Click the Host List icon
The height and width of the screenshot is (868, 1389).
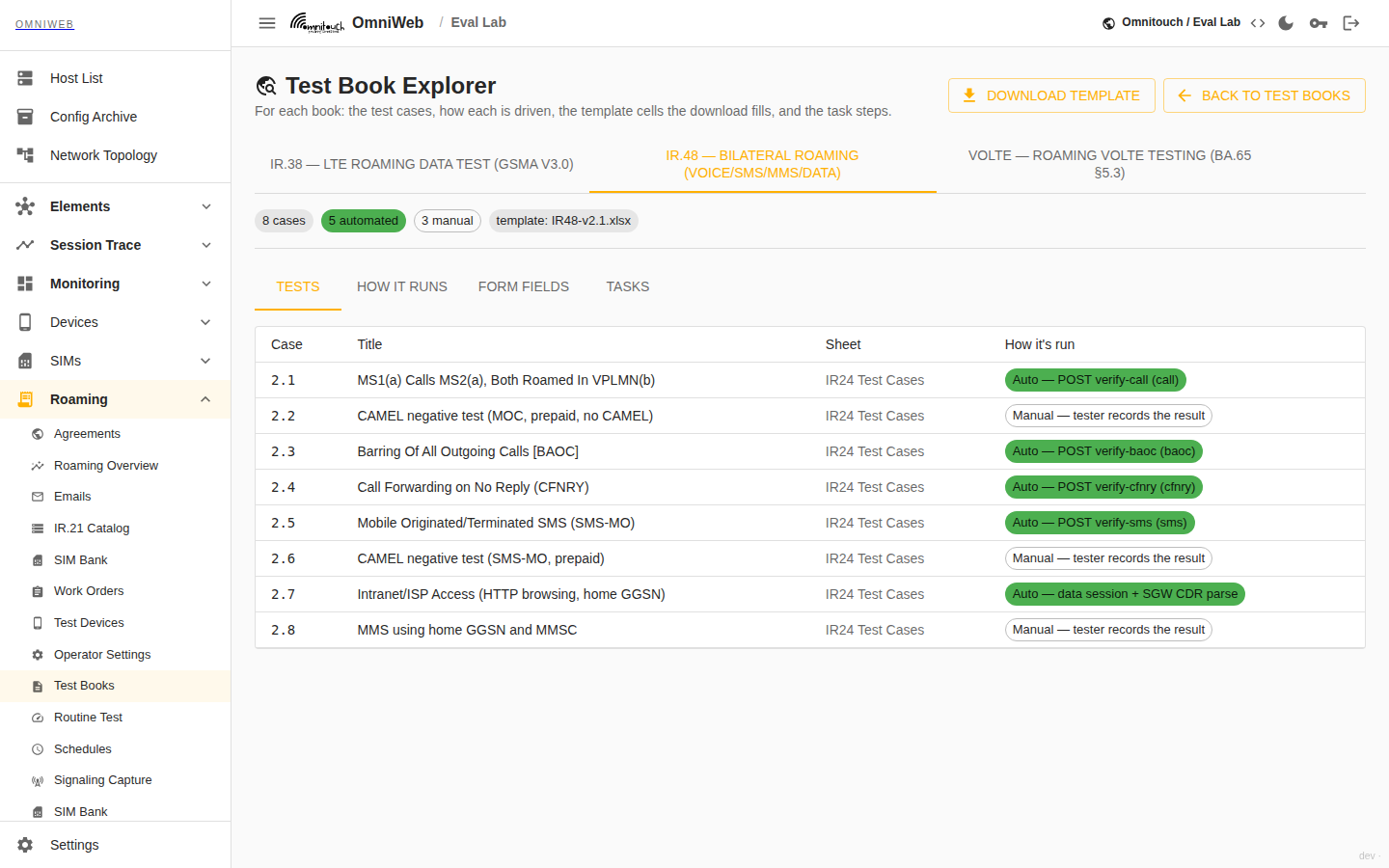pyautogui.click(x=25, y=78)
